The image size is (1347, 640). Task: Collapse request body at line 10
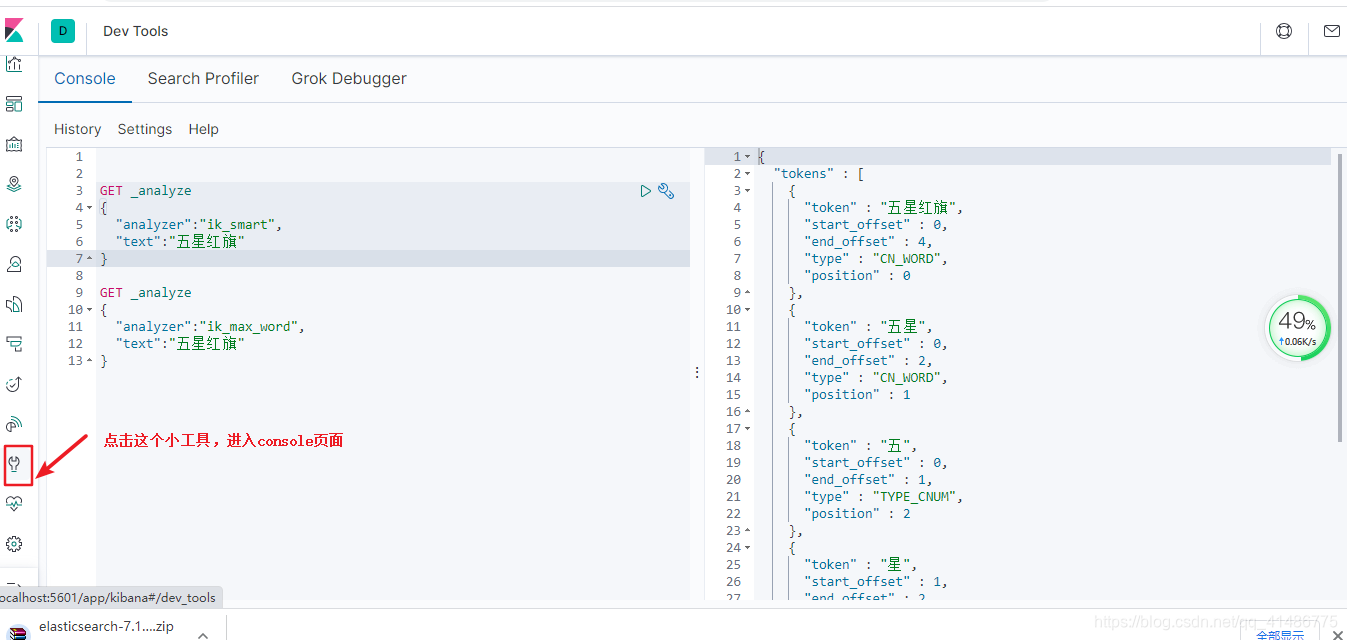click(x=90, y=310)
